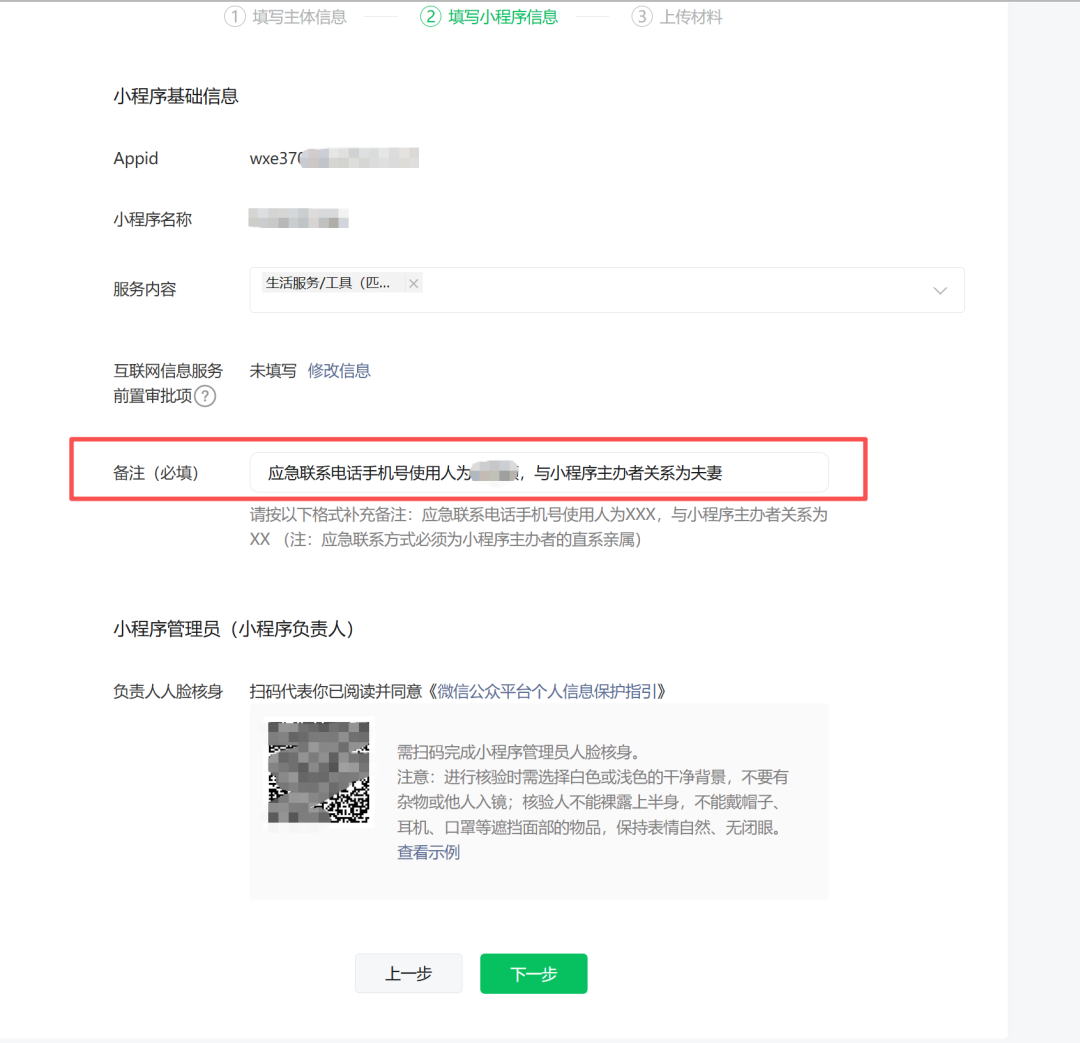Click step 3 上传材料

point(677,17)
